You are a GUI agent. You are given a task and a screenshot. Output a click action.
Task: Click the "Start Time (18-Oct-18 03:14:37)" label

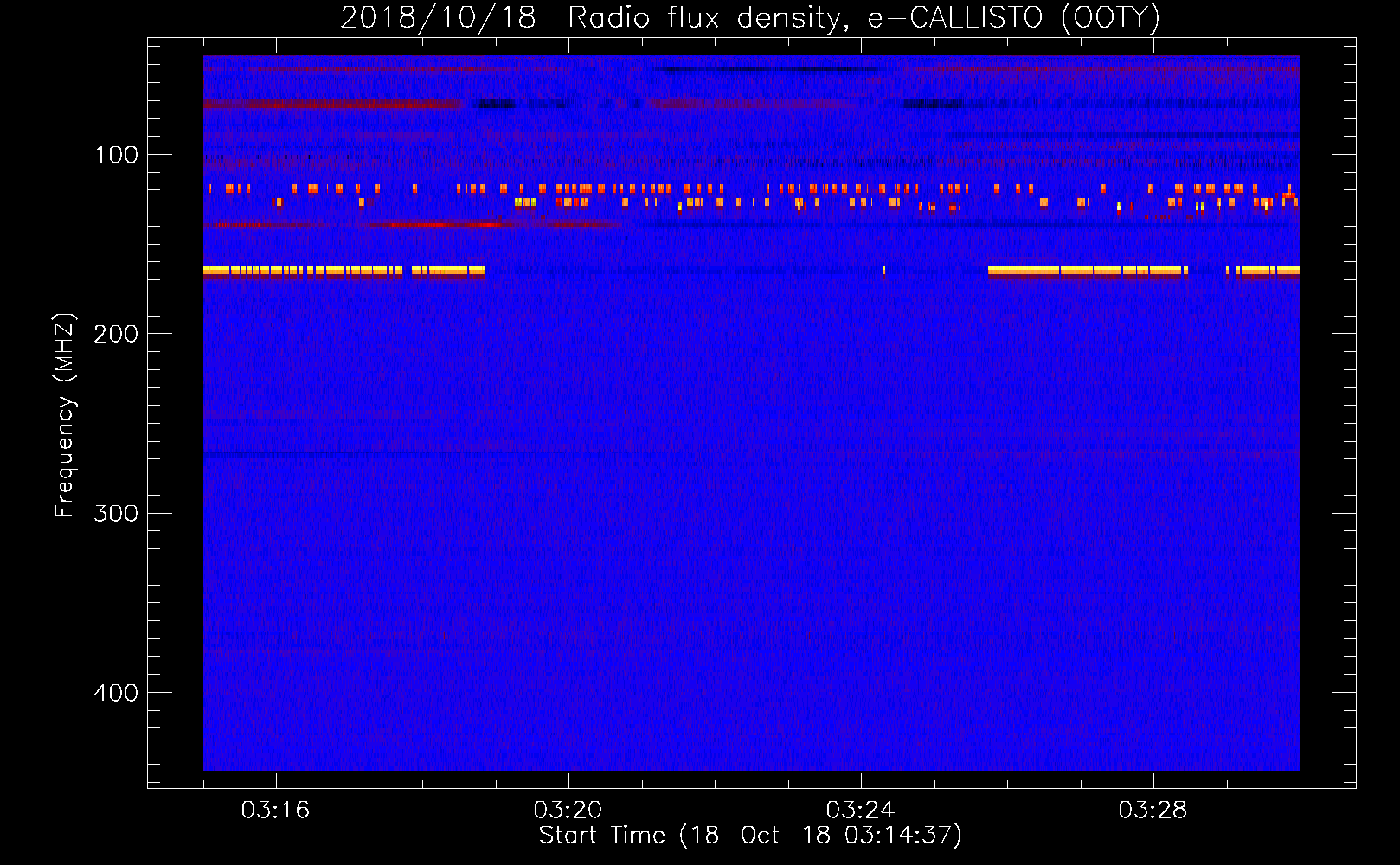750,836
